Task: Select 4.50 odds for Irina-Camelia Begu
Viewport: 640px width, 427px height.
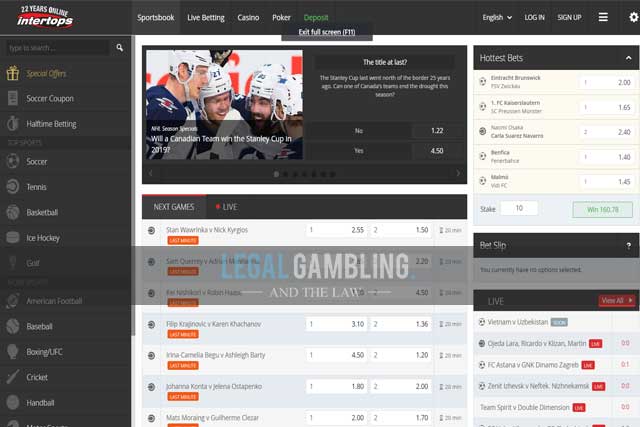Action: pos(336,355)
